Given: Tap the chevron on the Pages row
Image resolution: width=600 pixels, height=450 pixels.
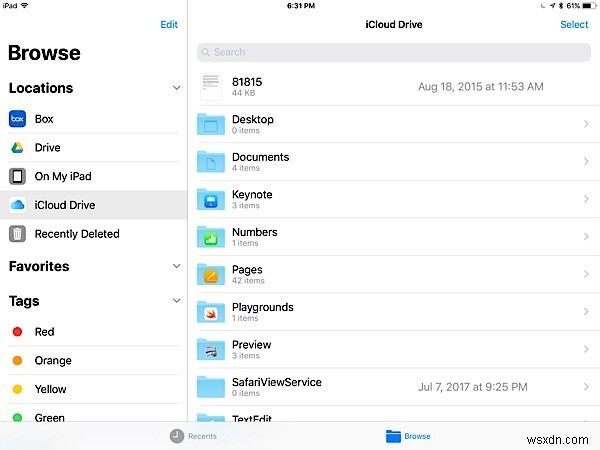Looking at the screenshot, I should click(x=586, y=274).
